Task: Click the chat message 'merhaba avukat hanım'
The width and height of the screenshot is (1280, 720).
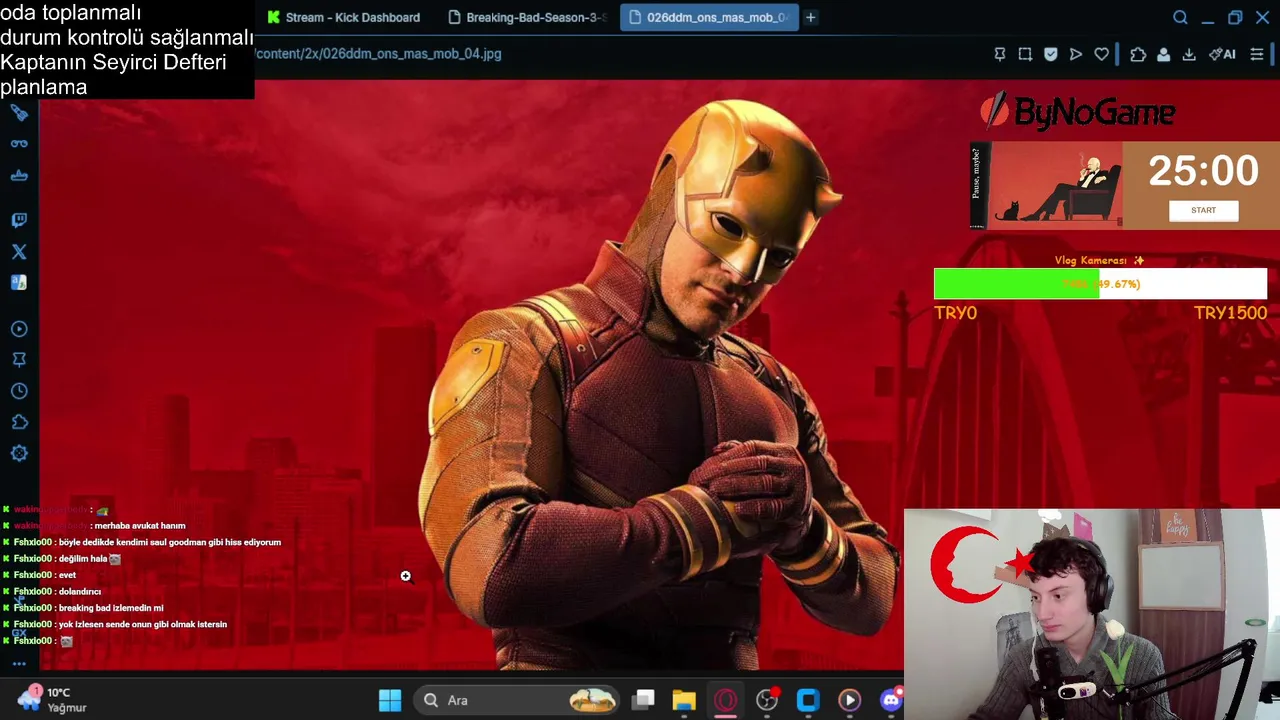Action: tap(140, 526)
